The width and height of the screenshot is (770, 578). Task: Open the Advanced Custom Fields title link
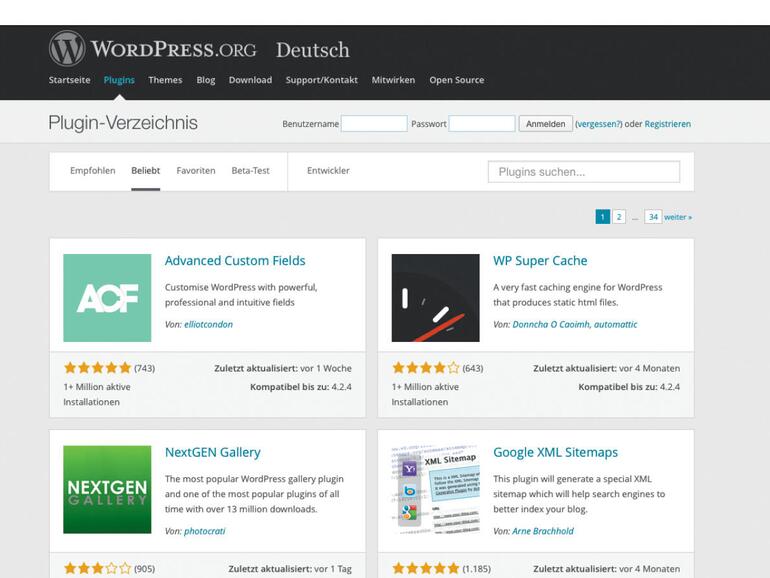click(235, 261)
